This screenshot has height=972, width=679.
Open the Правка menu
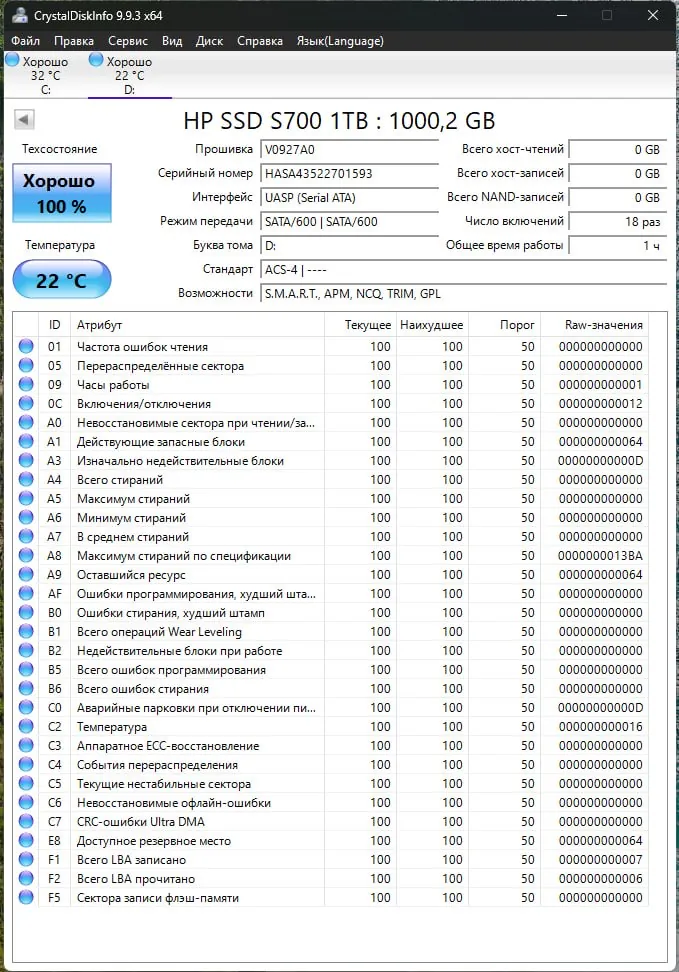click(x=74, y=41)
